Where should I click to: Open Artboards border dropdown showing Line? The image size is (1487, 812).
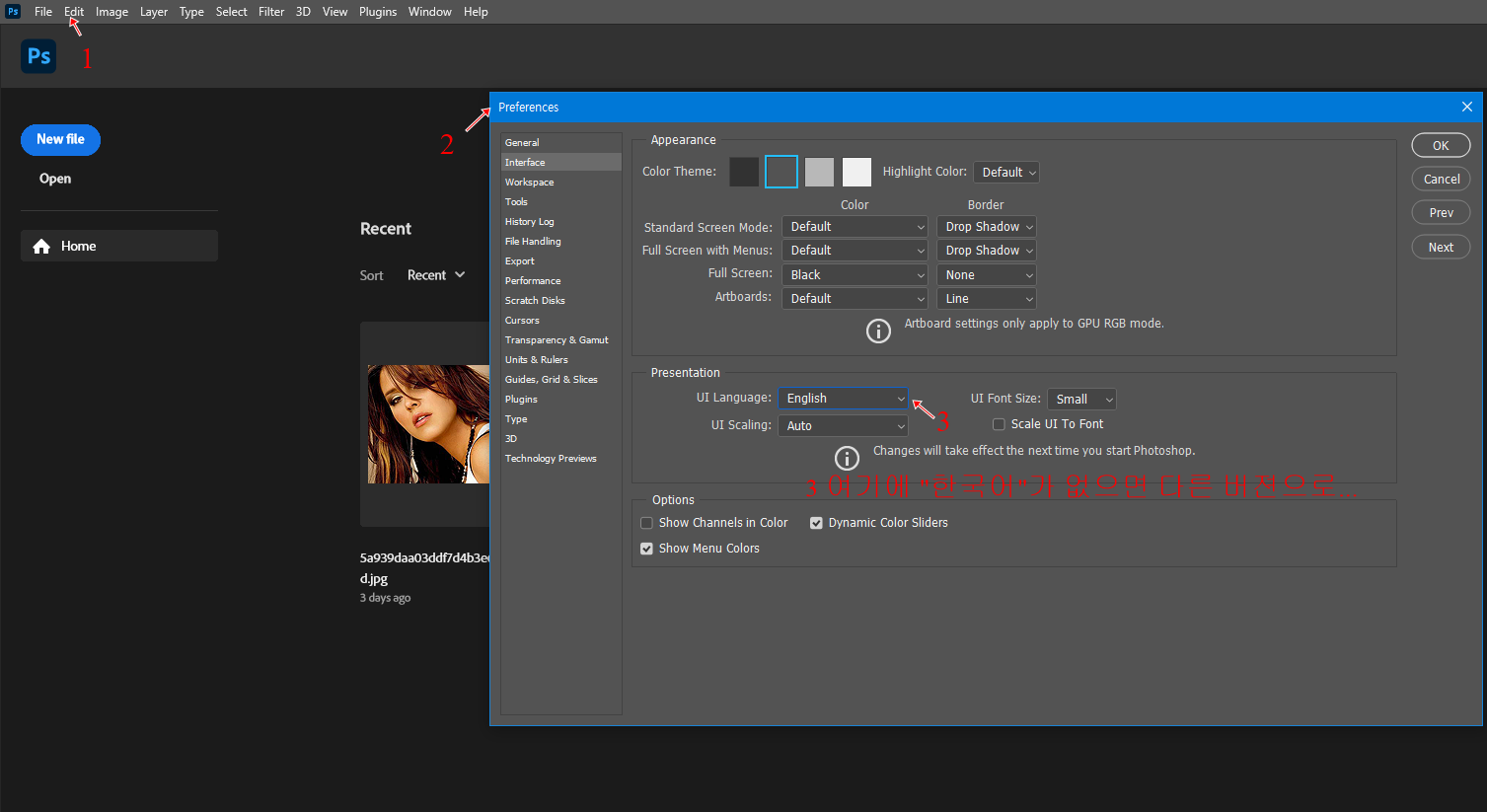pos(987,299)
